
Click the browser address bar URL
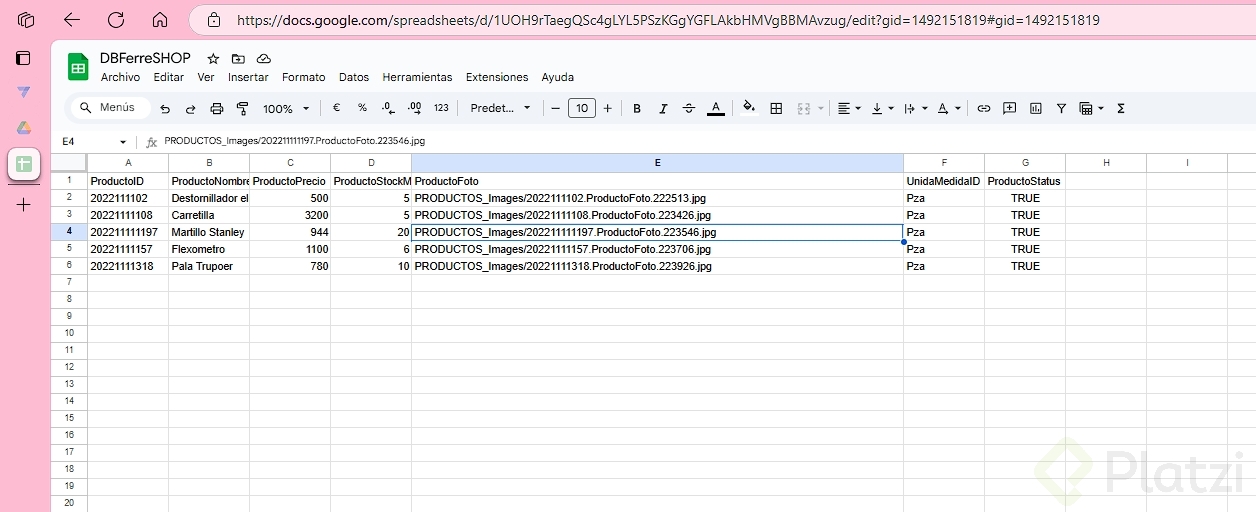[668, 20]
